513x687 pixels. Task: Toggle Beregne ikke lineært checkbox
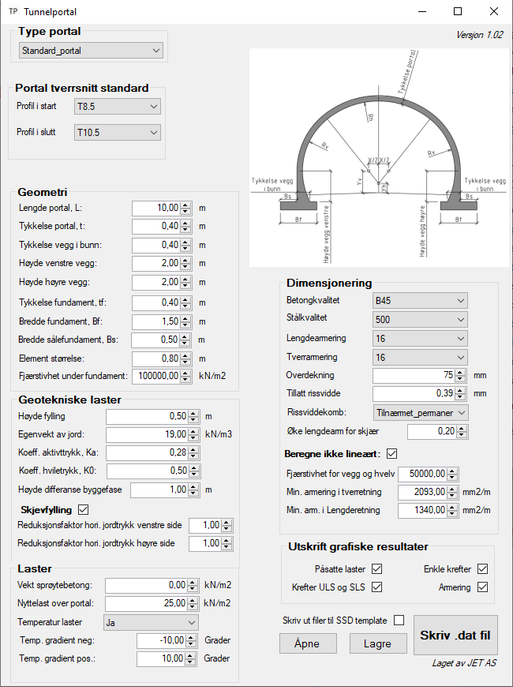392,453
